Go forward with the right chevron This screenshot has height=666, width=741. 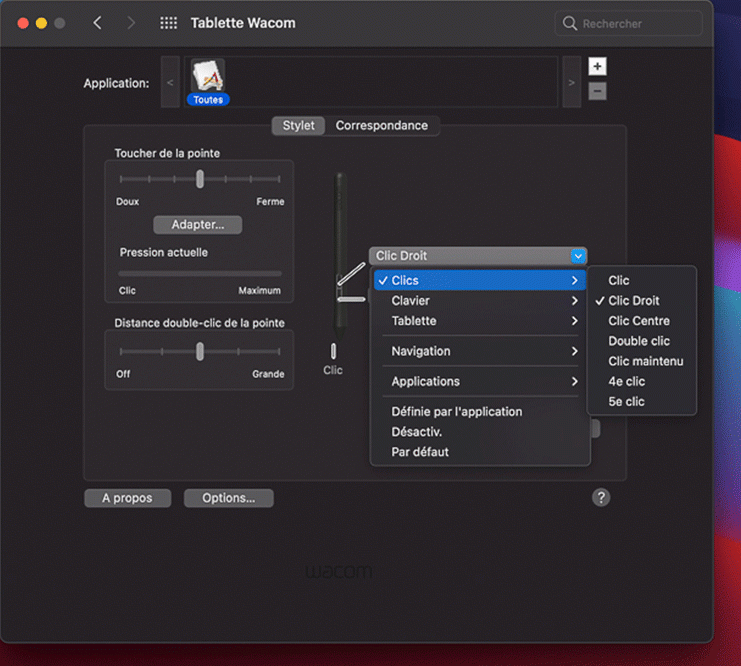[131, 23]
